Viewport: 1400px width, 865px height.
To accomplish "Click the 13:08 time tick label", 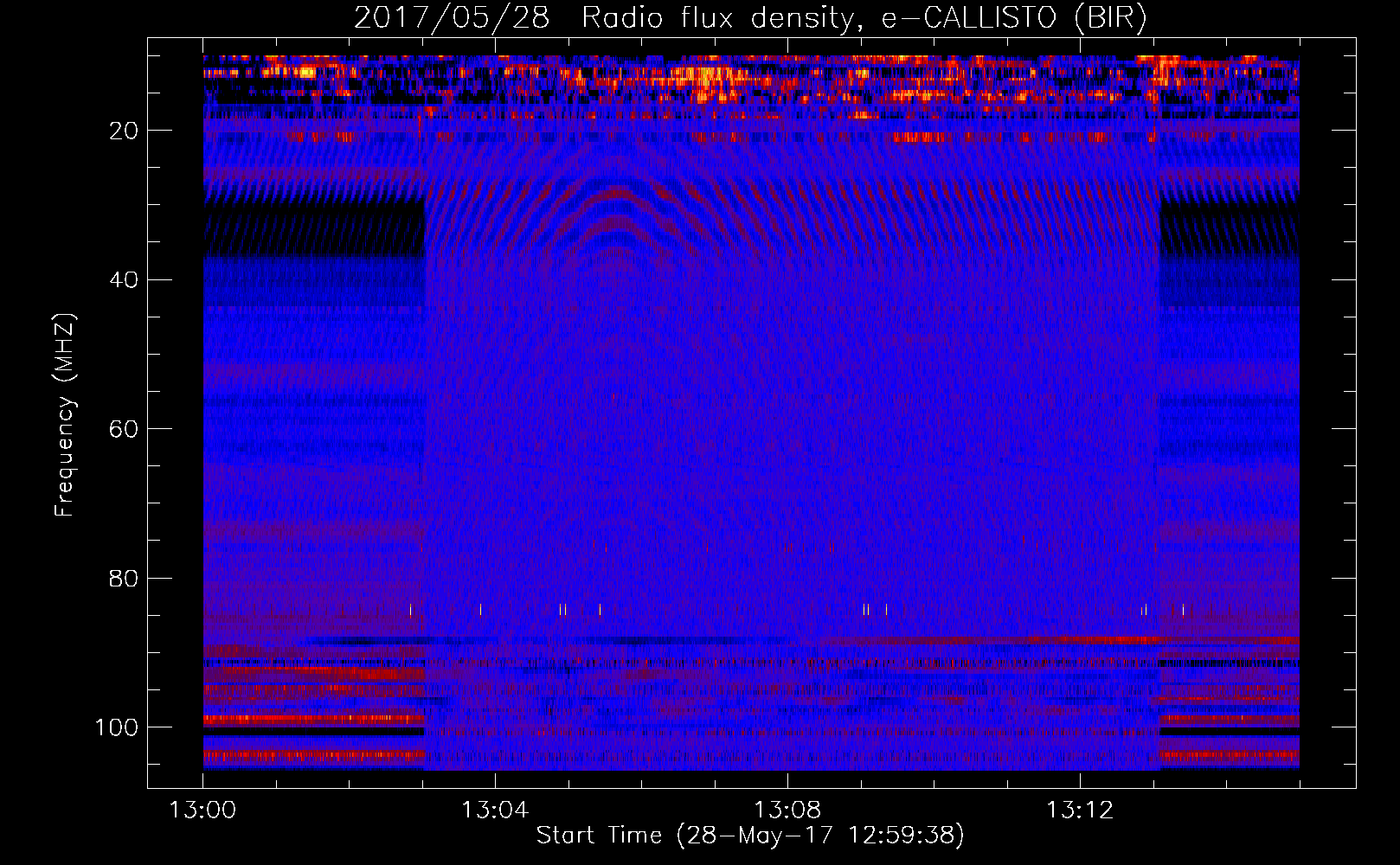I will [x=787, y=811].
